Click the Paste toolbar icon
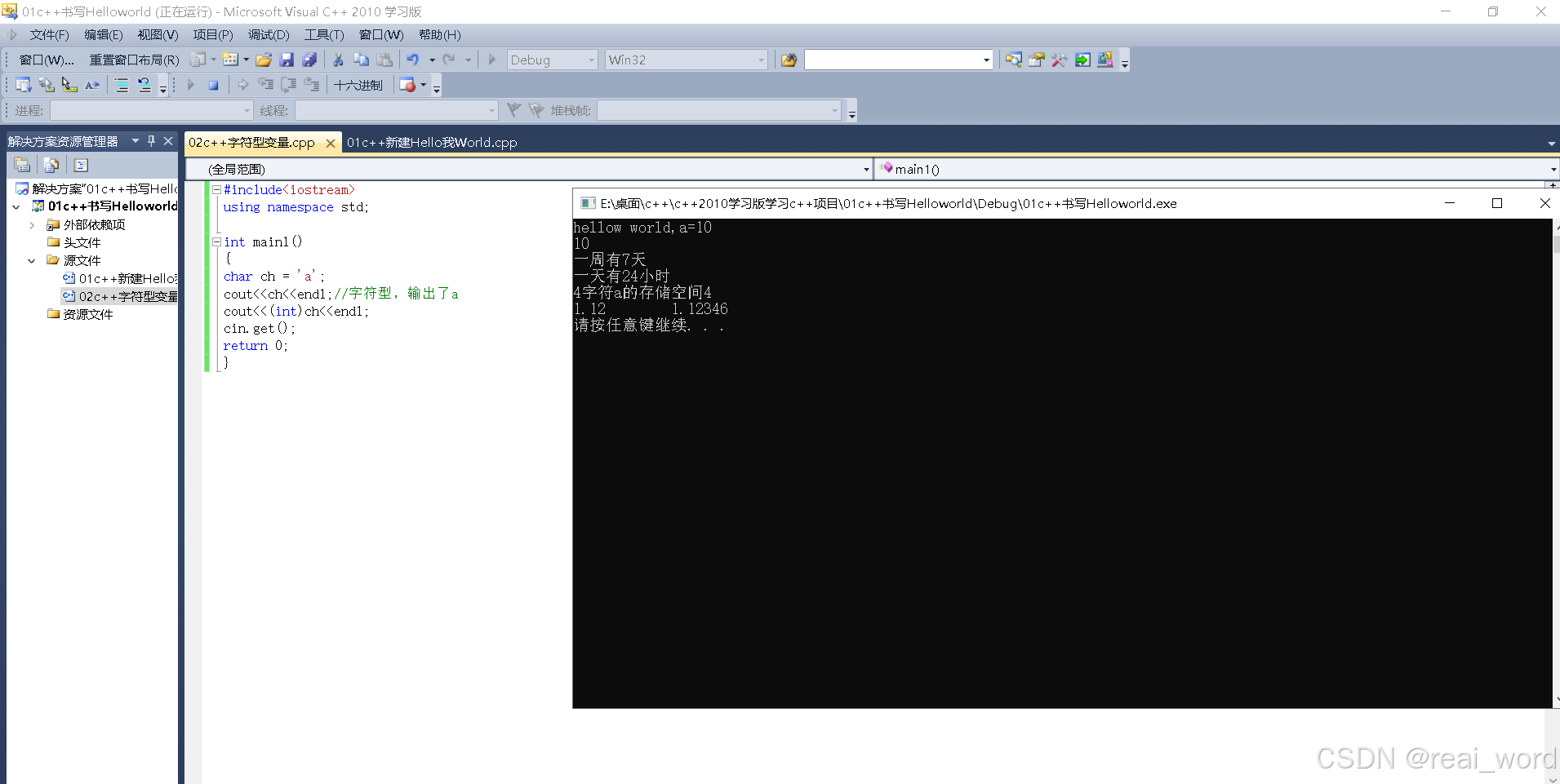This screenshot has width=1560, height=784. 384,59
